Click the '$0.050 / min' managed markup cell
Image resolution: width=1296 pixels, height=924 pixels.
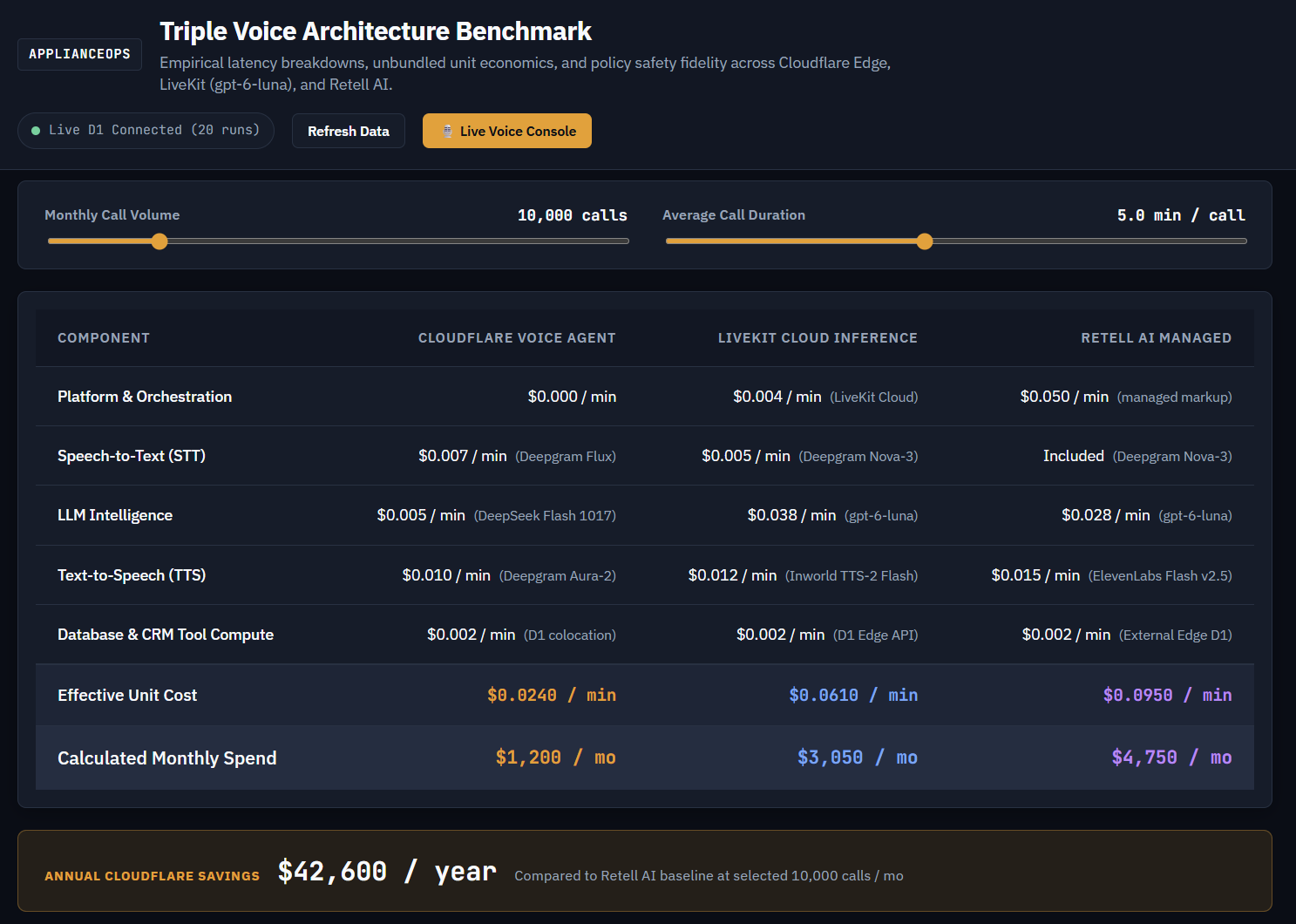click(1126, 397)
